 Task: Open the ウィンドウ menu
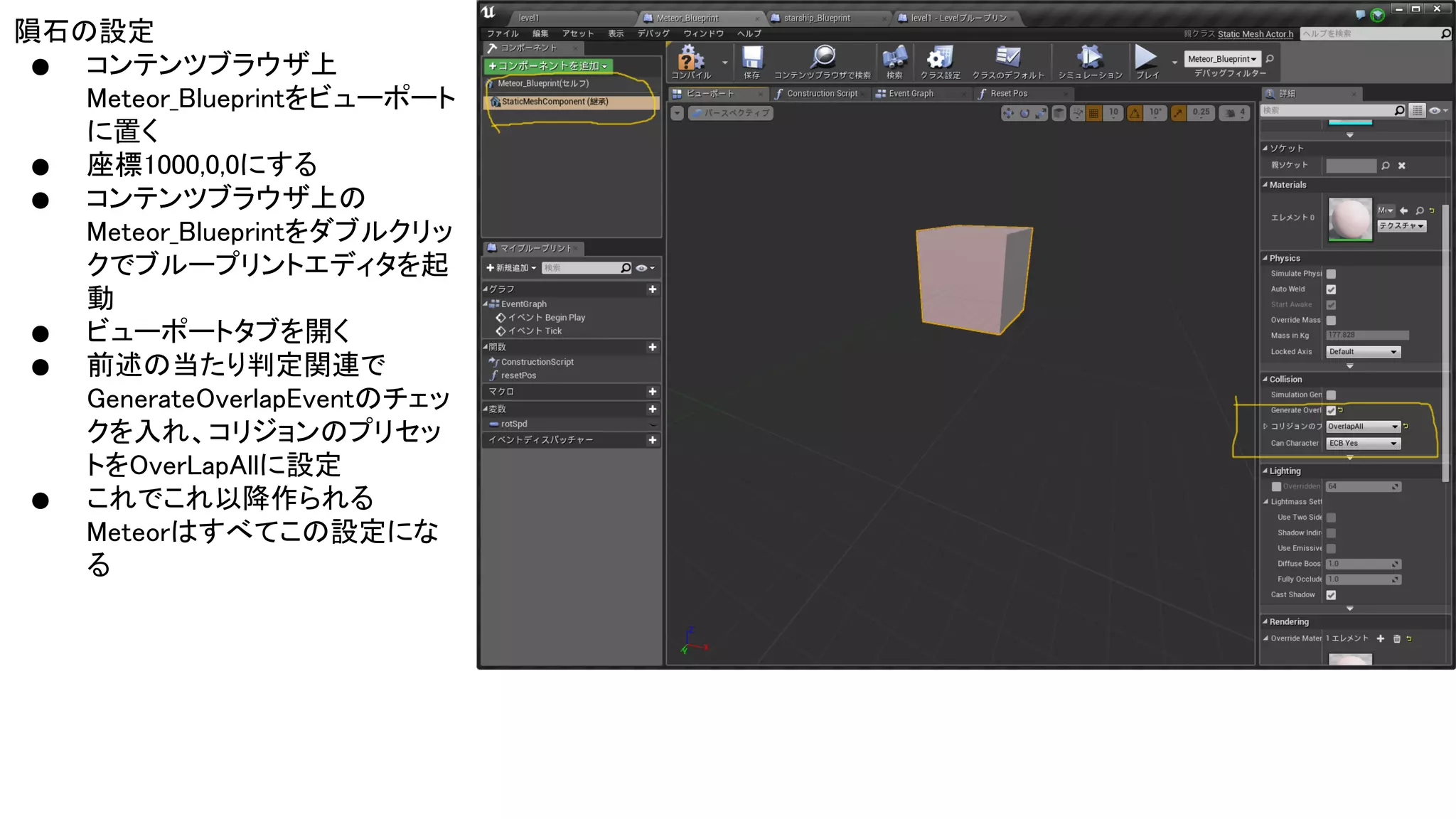tap(703, 33)
